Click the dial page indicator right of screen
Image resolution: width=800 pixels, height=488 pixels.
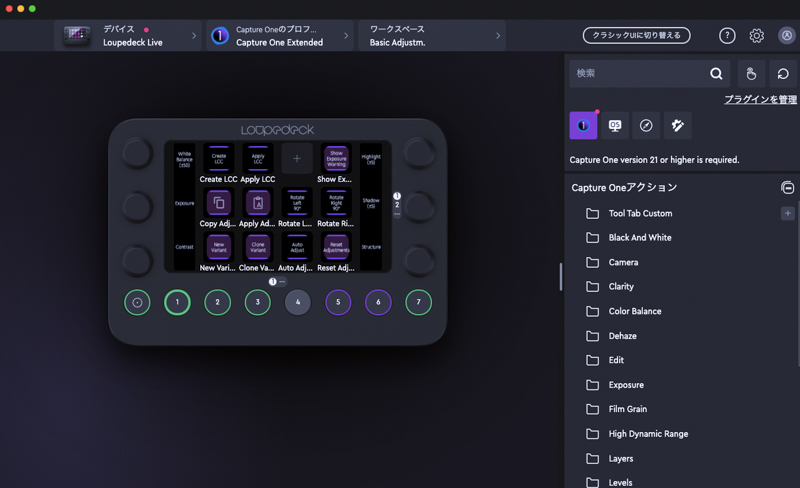point(397,205)
